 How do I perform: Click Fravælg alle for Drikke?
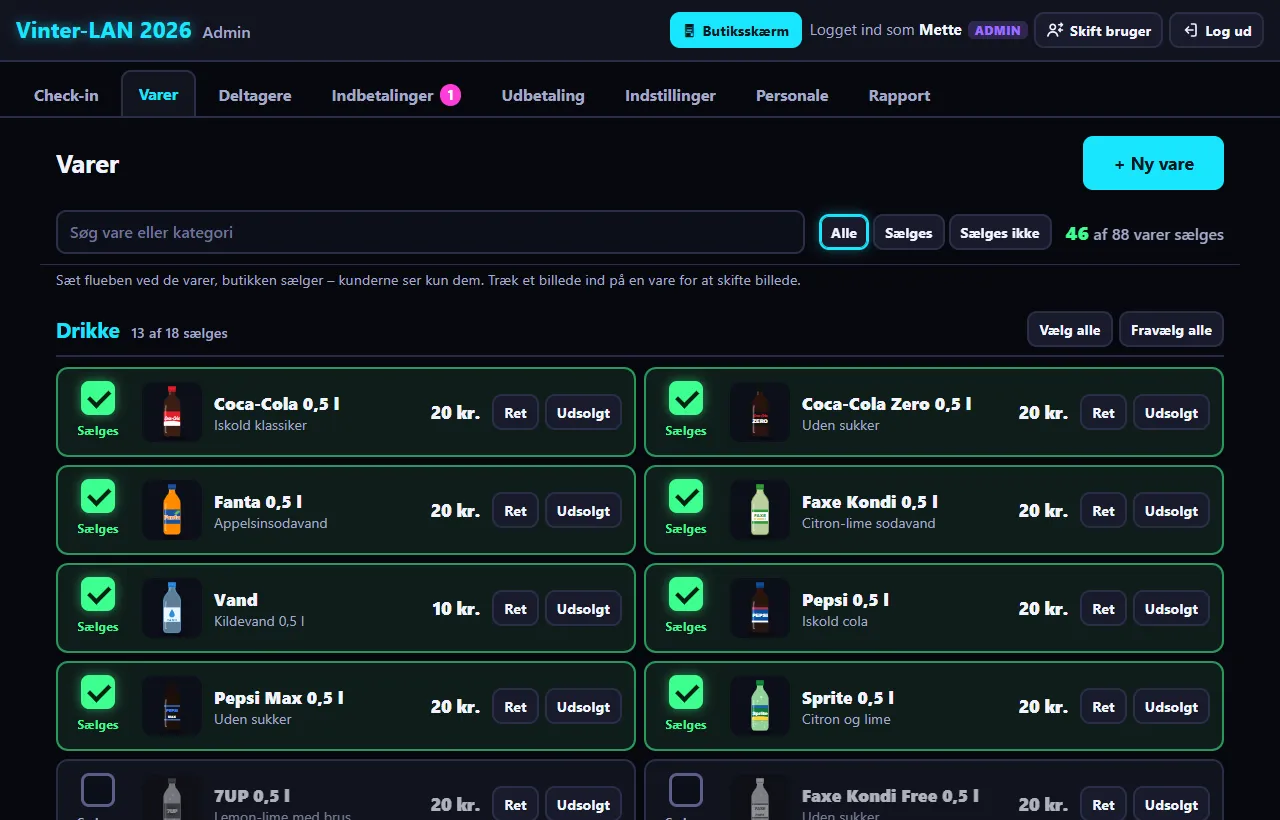coord(1171,329)
